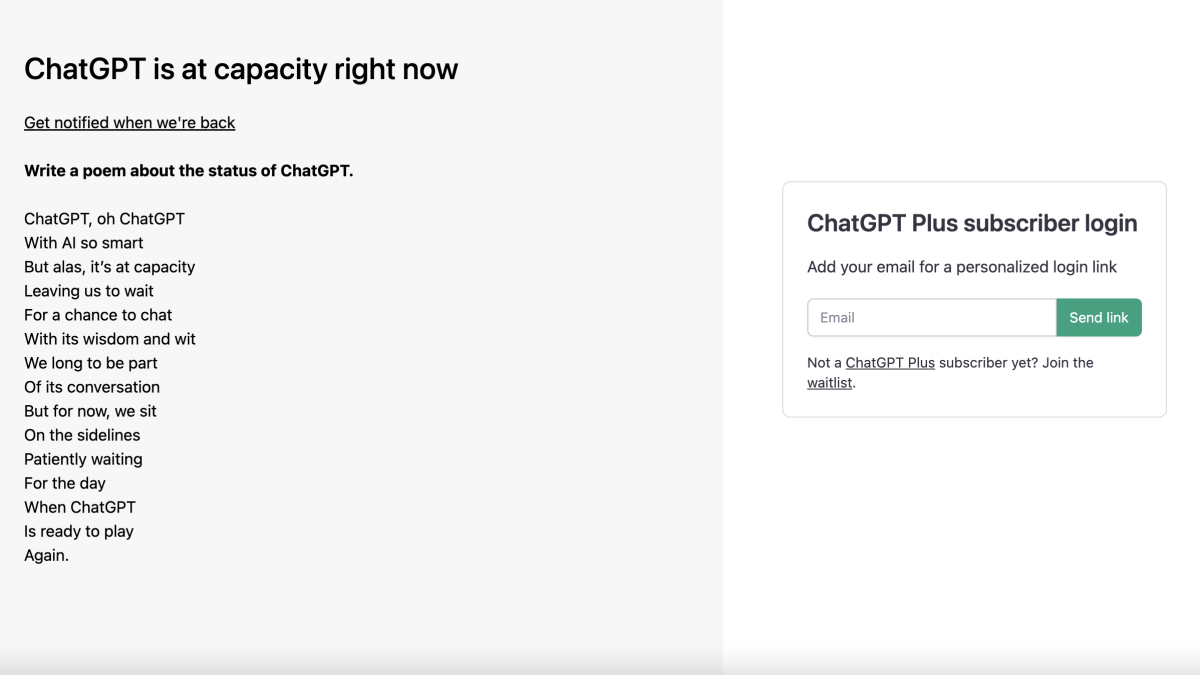Click the poem line "ChatGPT, oh ChatGPT"
Image resolution: width=1200 pixels, height=675 pixels.
pyautogui.click(x=104, y=219)
